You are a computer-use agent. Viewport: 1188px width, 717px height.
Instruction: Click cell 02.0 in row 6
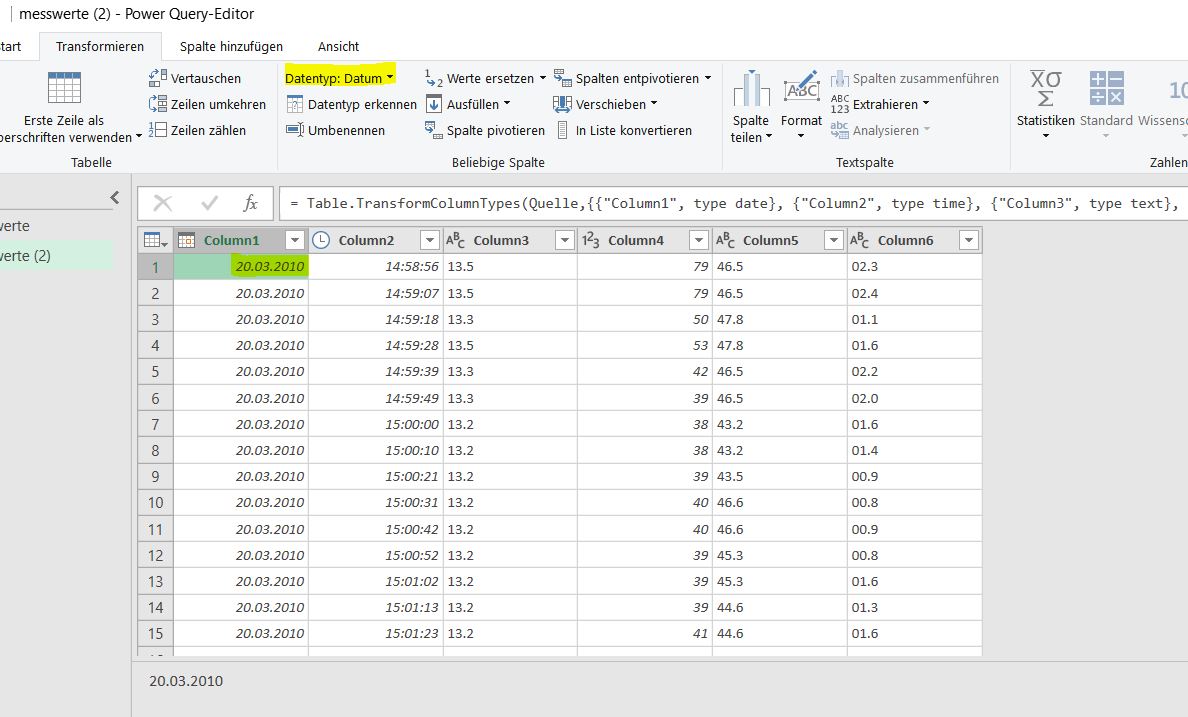tap(914, 398)
